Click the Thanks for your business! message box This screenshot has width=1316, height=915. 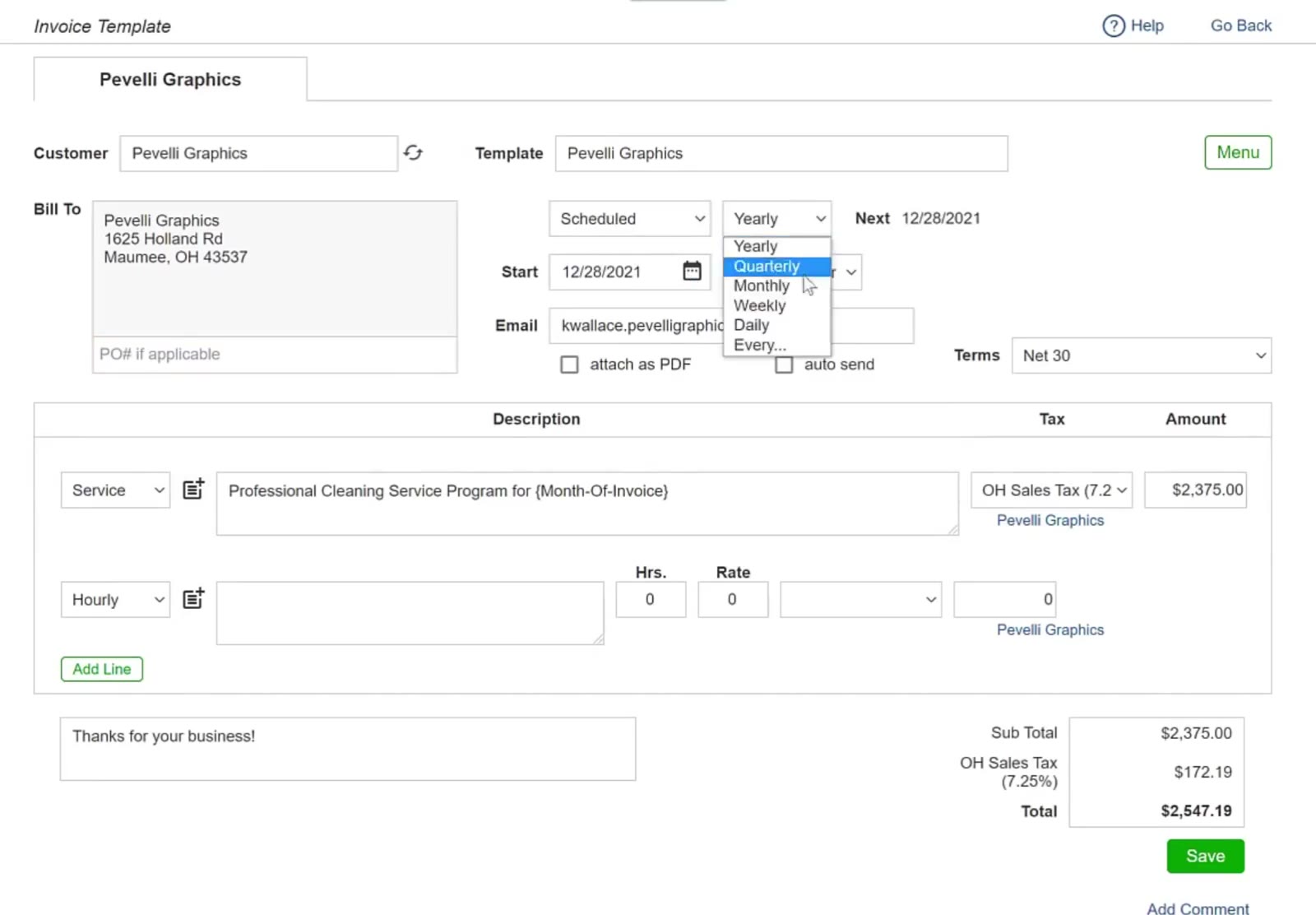point(347,749)
